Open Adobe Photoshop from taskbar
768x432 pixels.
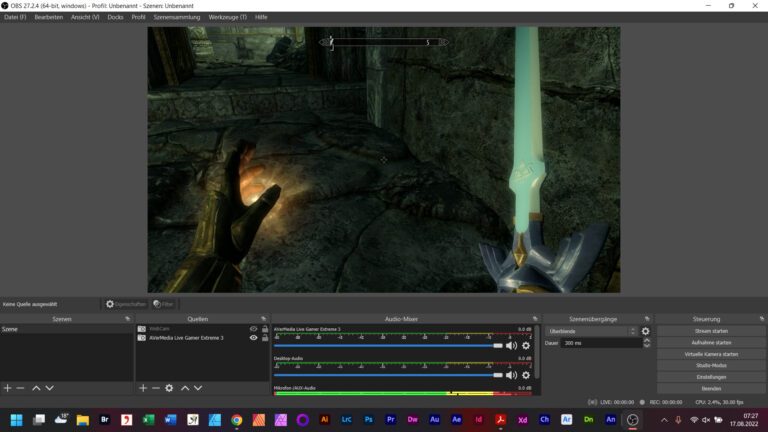pos(368,420)
